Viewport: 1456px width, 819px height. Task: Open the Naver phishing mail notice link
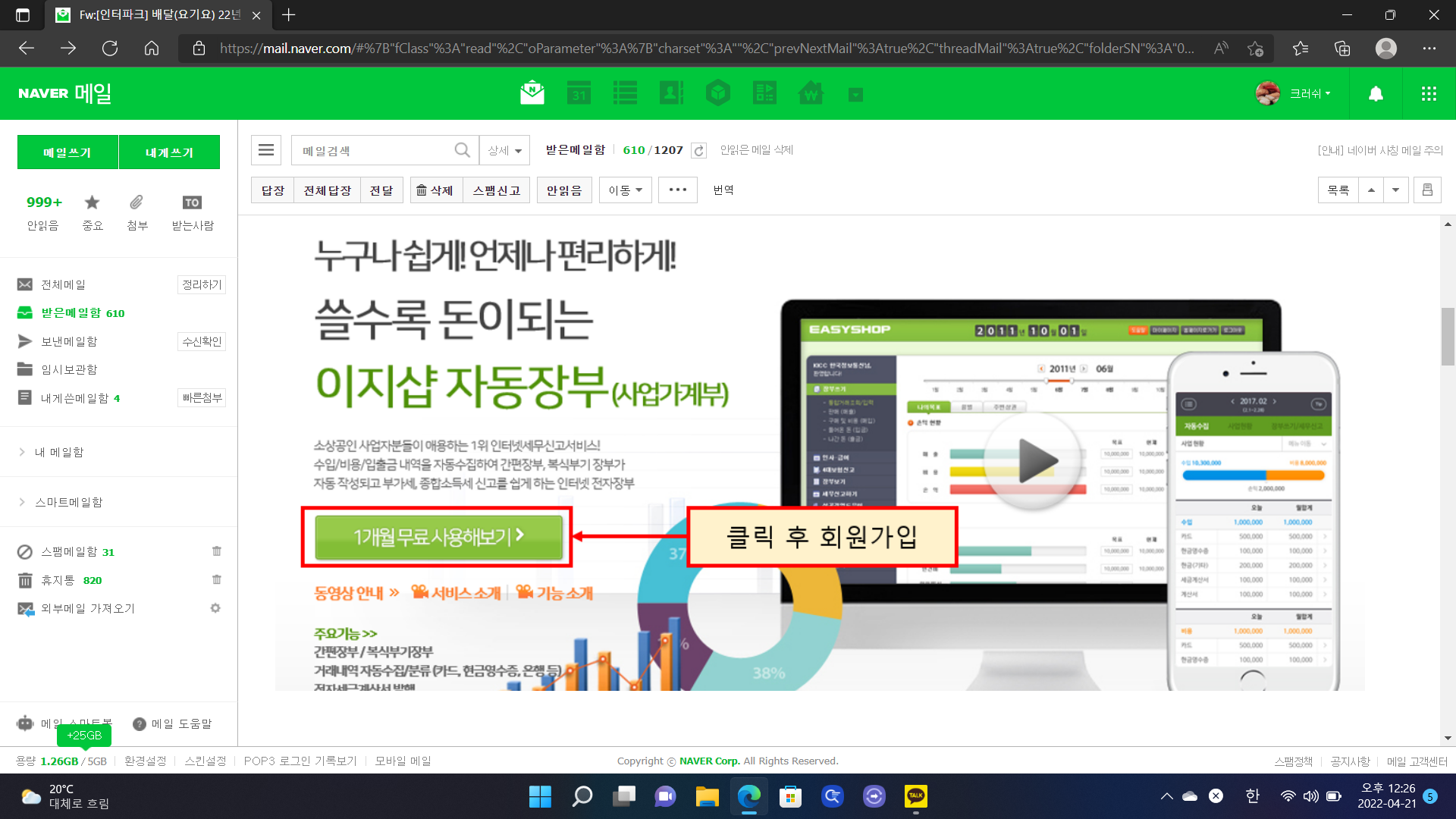coord(1380,150)
